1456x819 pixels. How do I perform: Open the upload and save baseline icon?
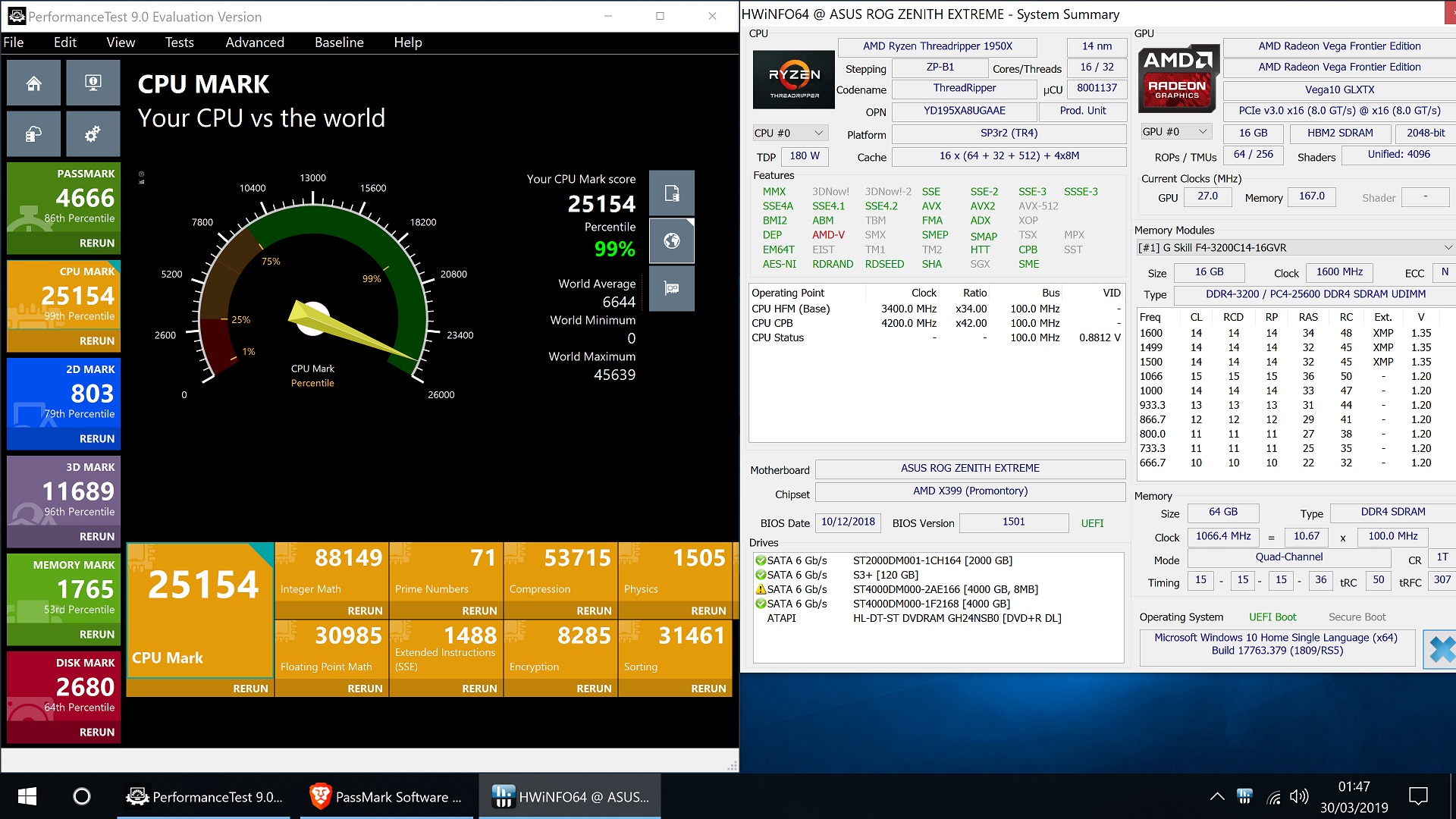[x=33, y=134]
